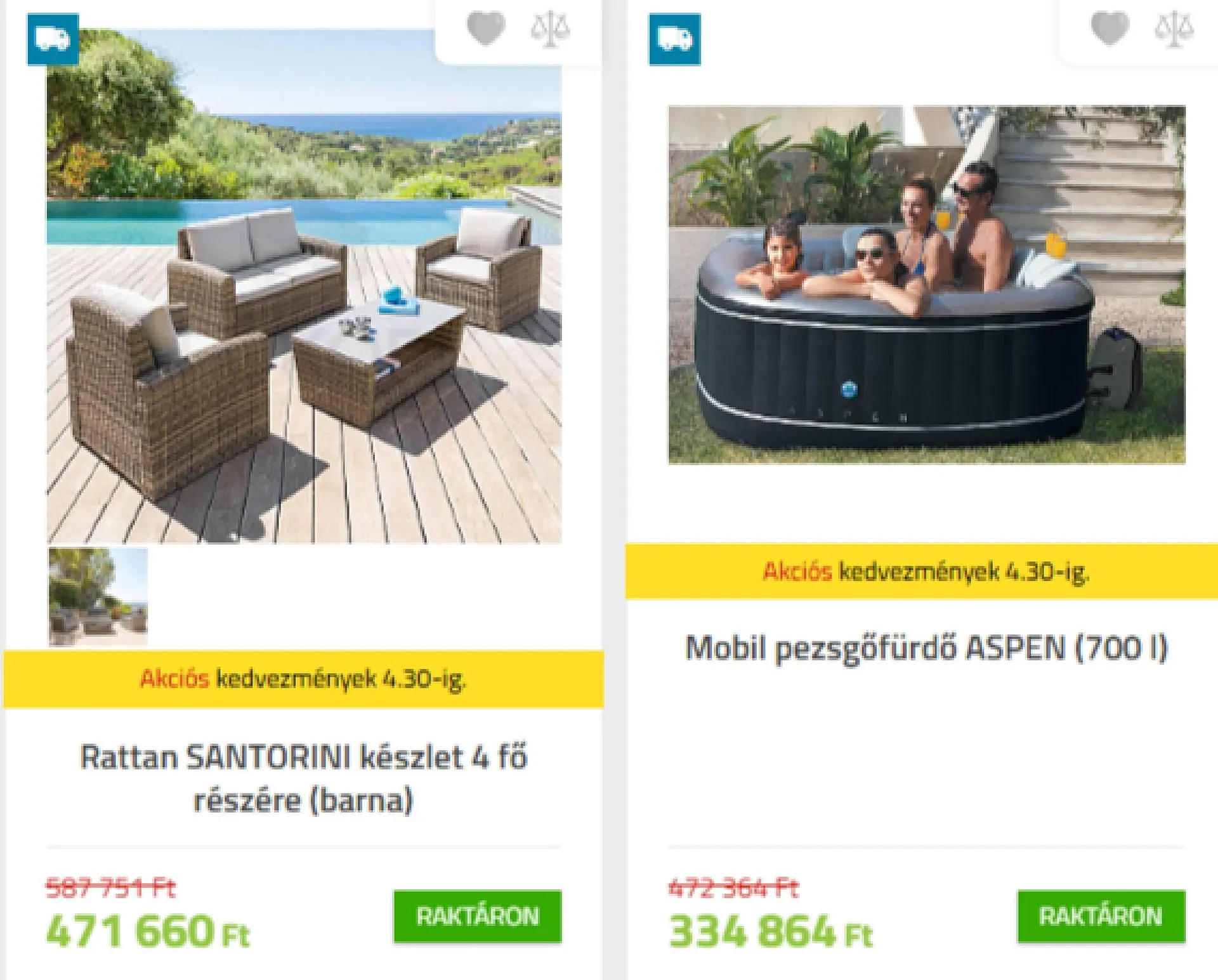1218x980 pixels.
Task: Select the small Santorini thumbnail image
Action: click(98, 597)
